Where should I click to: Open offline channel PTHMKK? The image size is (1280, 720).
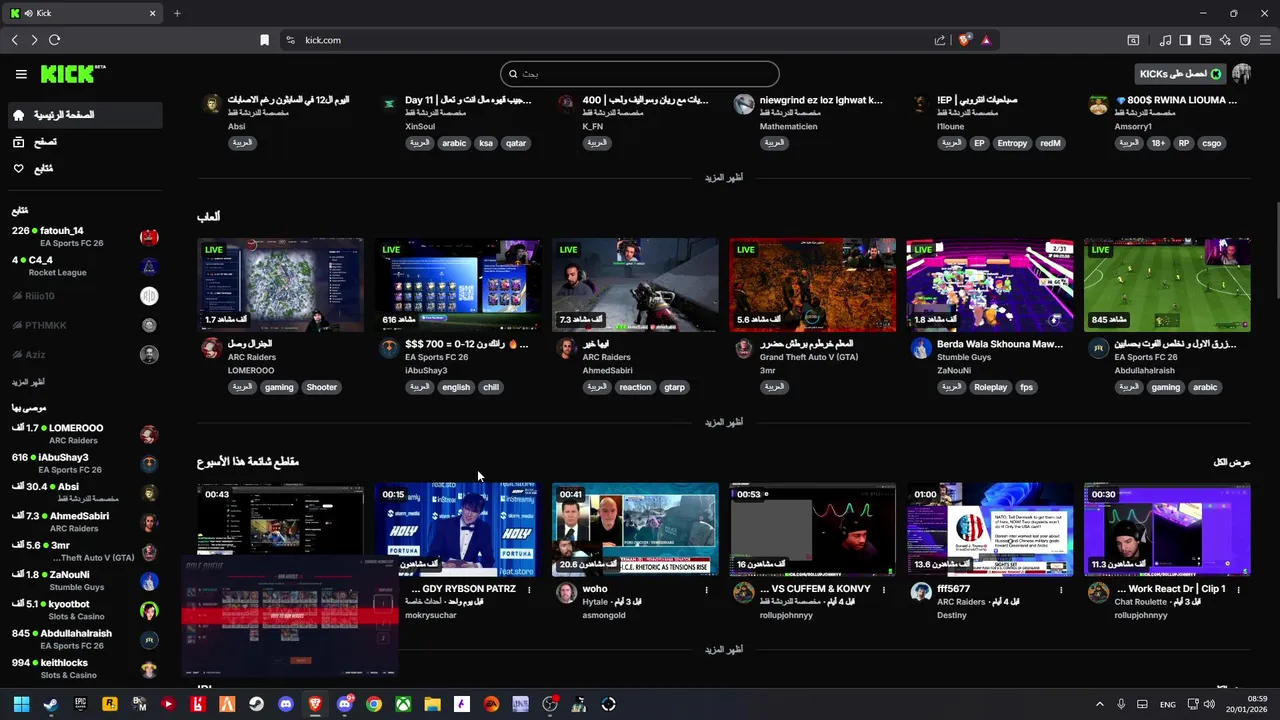pos(85,325)
